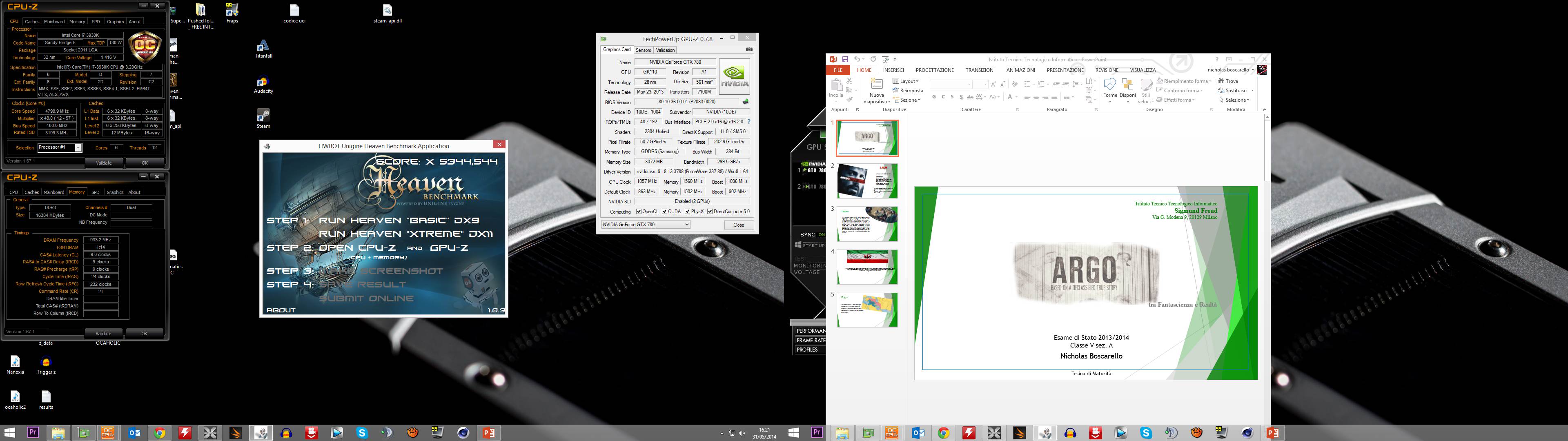Open the Mainboard tab in the top CPU-Z window
The height and width of the screenshot is (441, 1568).
click(x=54, y=21)
